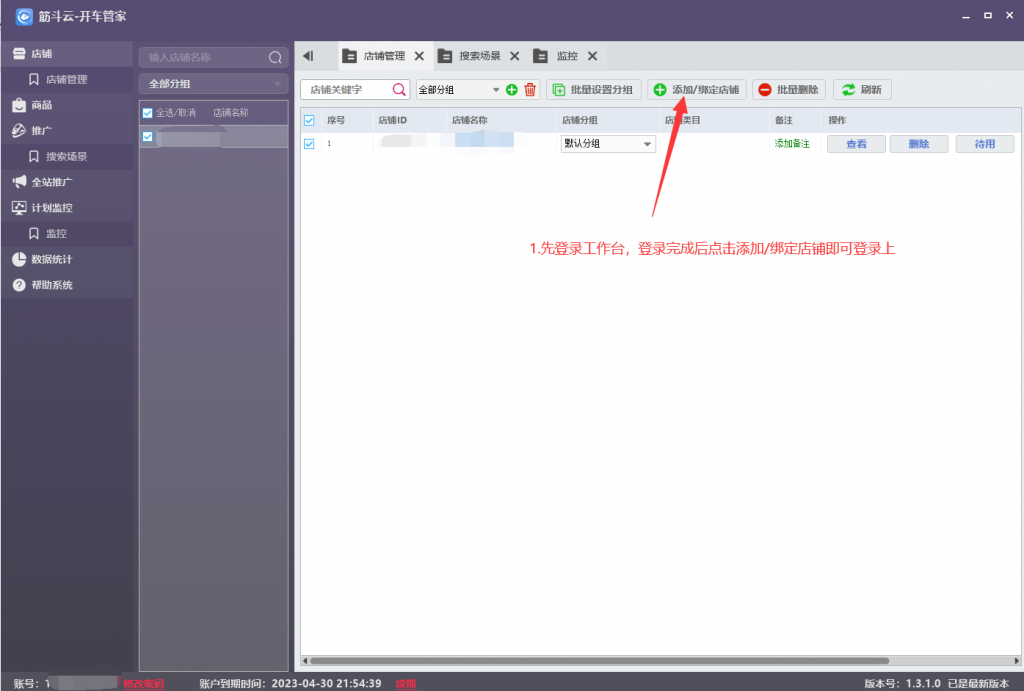Toggle the 全选/取消 checkbox
This screenshot has width=1024, height=691.
148,113
